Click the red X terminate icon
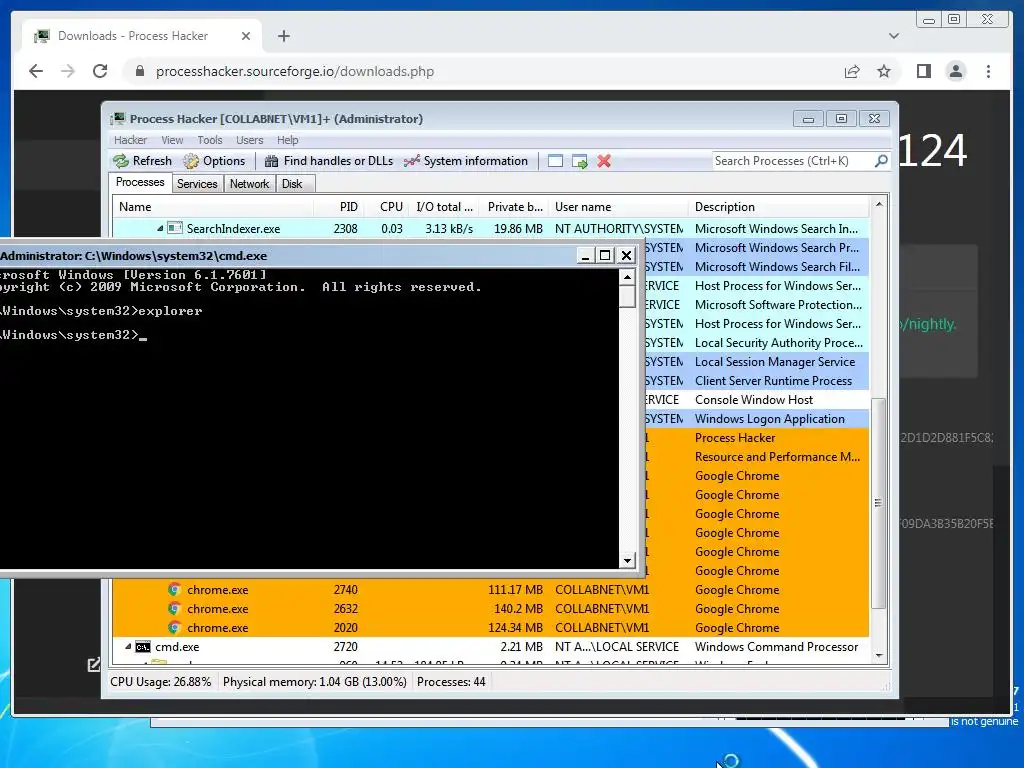This screenshot has width=1024, height=768. tap(604, 161)
